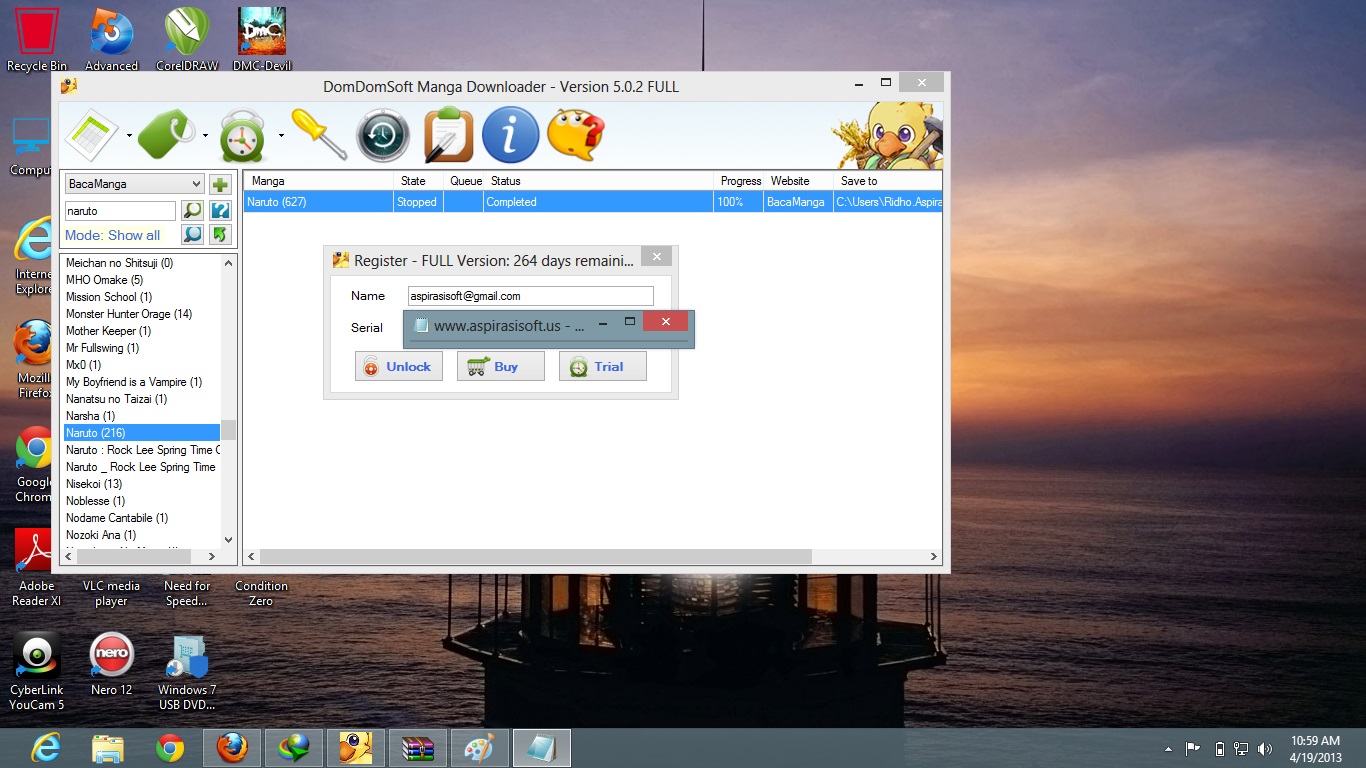Open the green alarm clock scheduler icon
Image resolution: width=1366 pixels, height=768 pixels.
pos(243,136)
